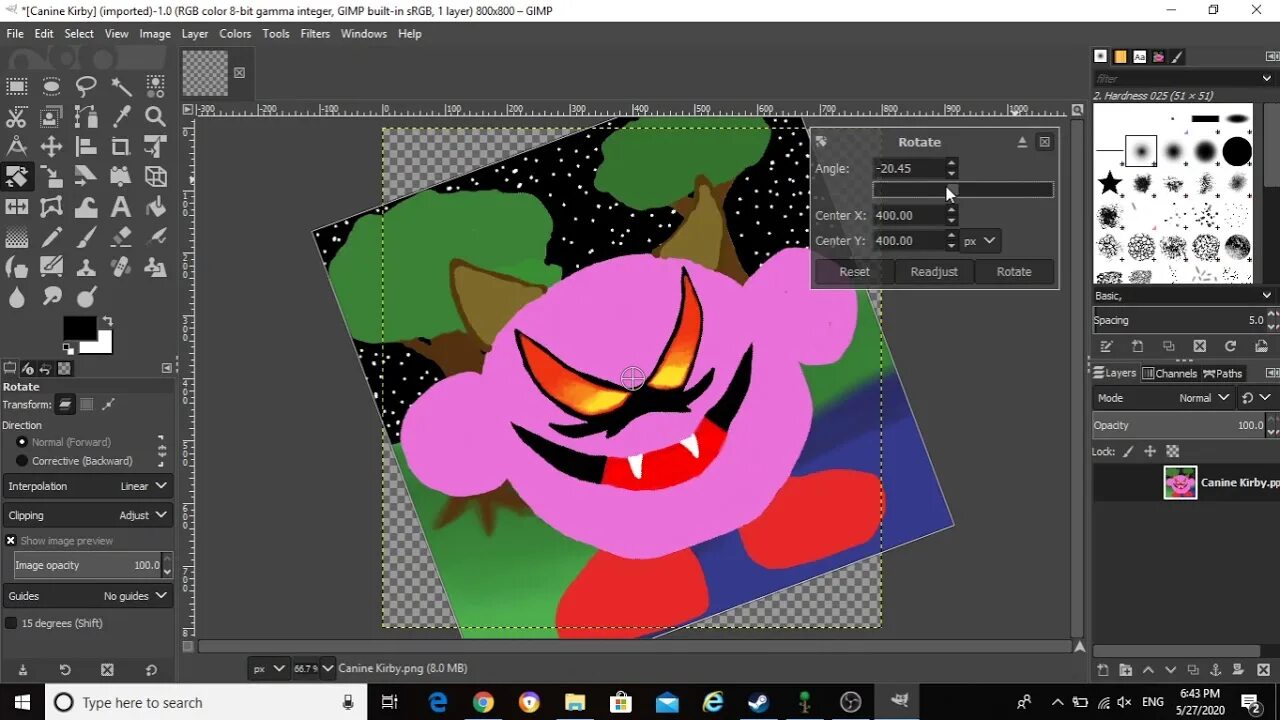This screenshot has height=720, width=1280.
Task: Open the Clipping dropdown
Action: point(88,515)
